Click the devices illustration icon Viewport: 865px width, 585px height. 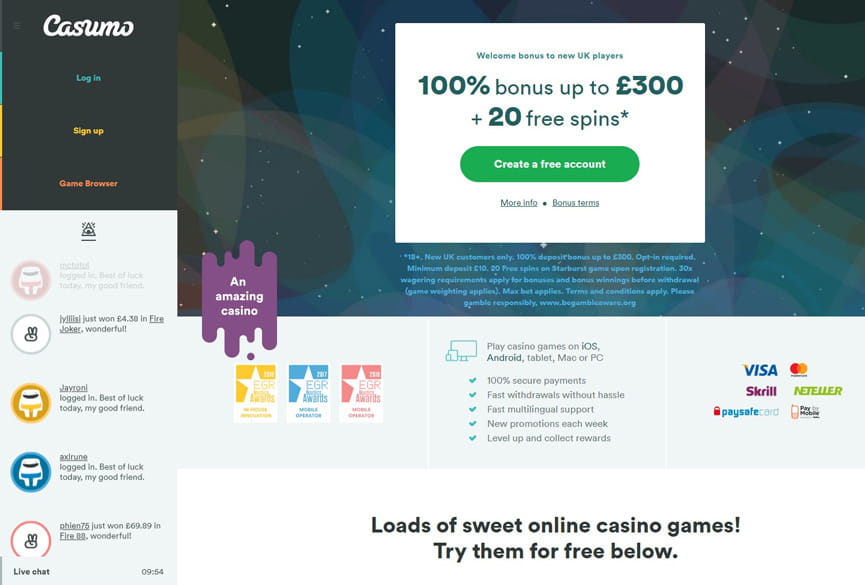click(460, 352)
